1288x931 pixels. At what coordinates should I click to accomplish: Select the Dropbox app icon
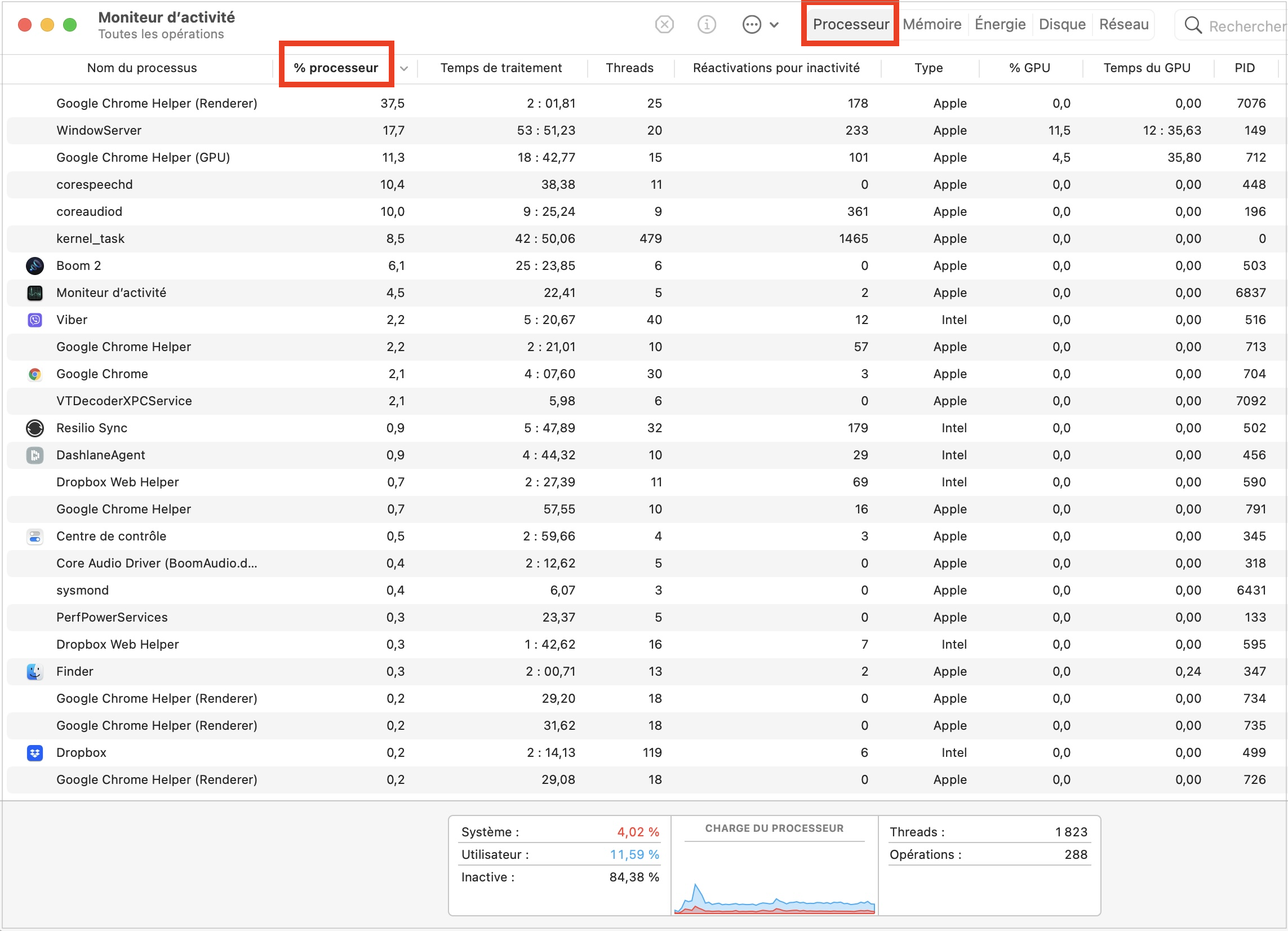click(x=34, y=753)
